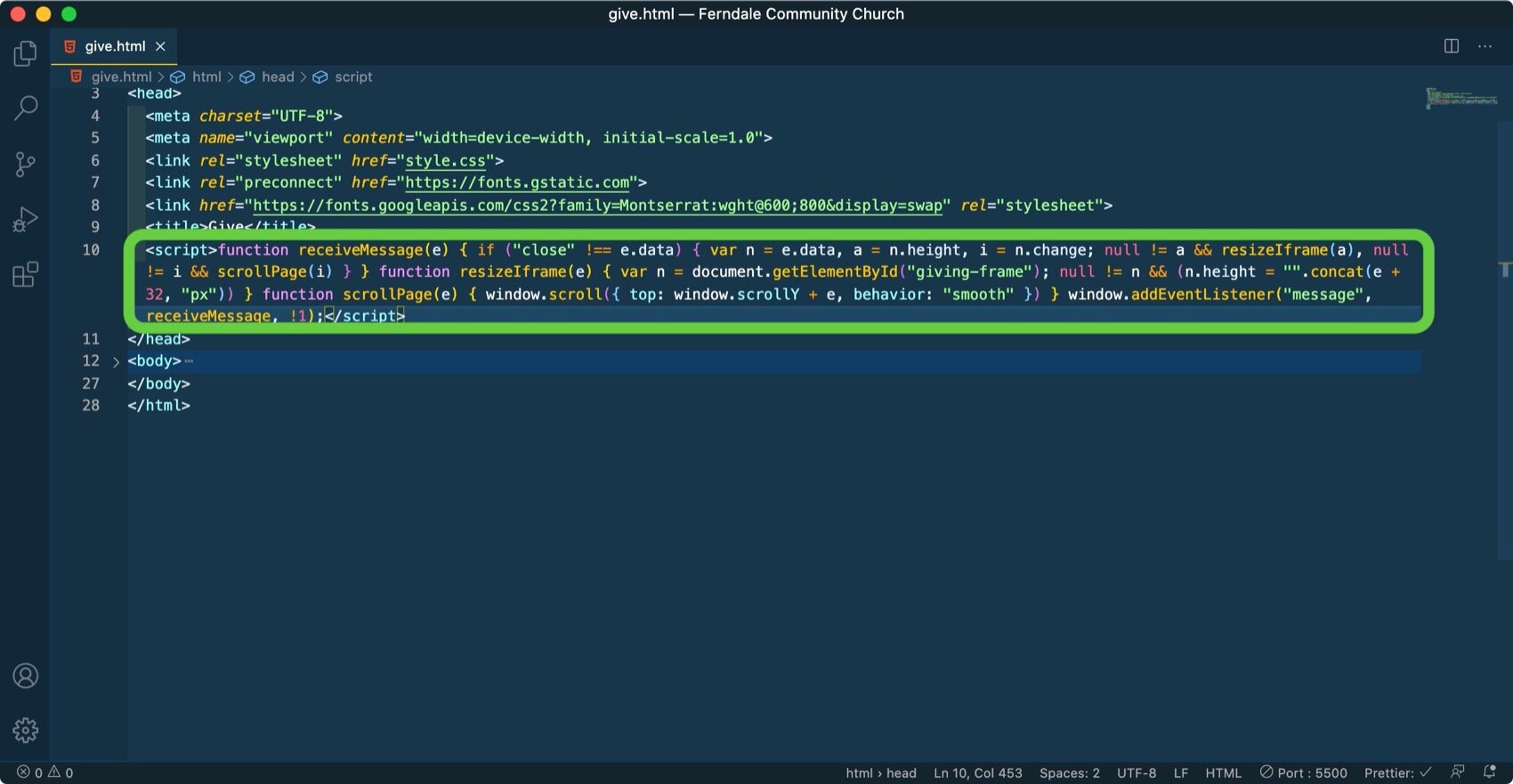Close the give.html tab
The height and width of the screenshot is (784, 1513).
click(x=160, y=46)
